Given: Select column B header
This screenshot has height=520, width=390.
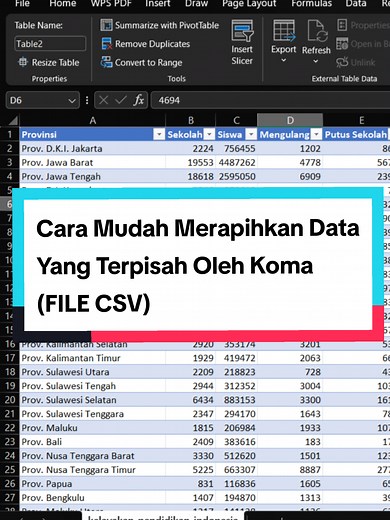Looking at the screenshot, I should (x=191, y=120).
